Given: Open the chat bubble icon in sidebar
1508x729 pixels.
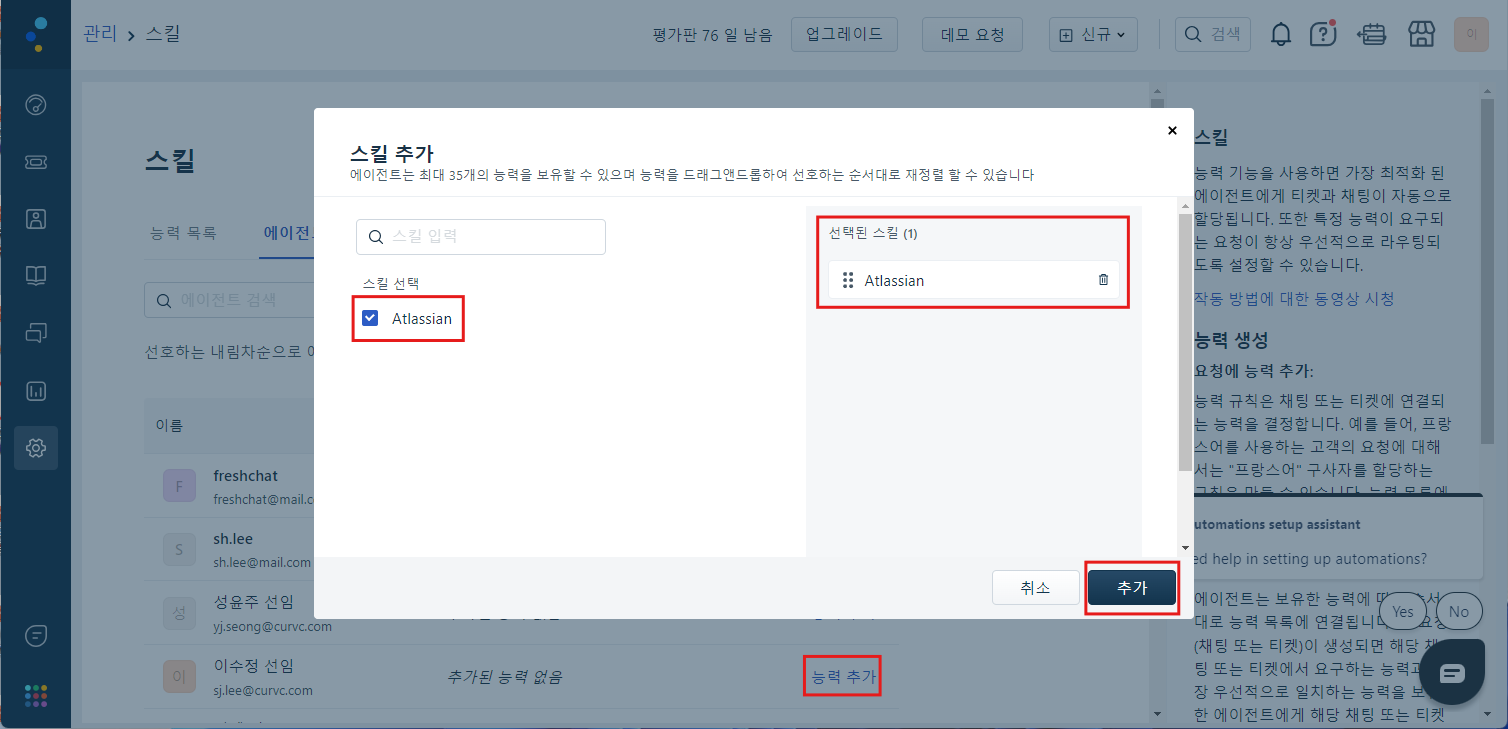Looking at the screenshot, I should coord(36,634).
